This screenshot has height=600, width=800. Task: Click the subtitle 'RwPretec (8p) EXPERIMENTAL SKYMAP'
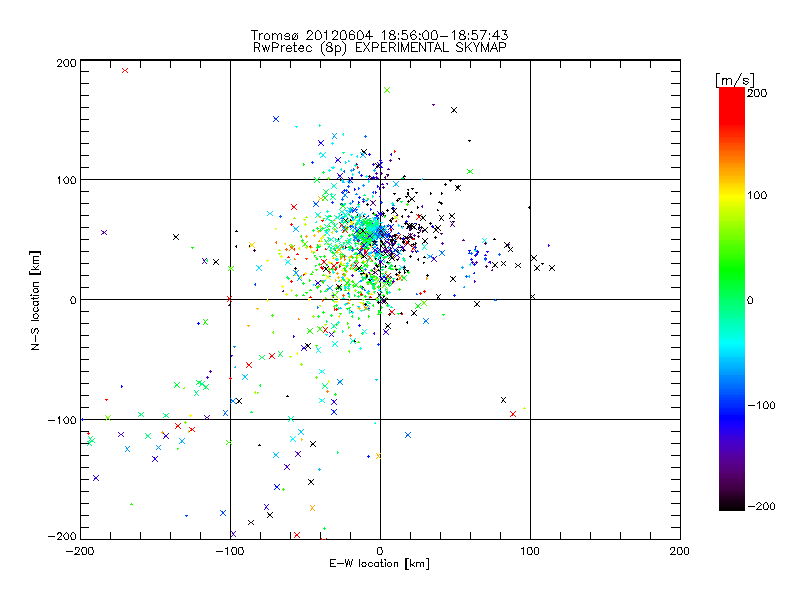(380, 48)
